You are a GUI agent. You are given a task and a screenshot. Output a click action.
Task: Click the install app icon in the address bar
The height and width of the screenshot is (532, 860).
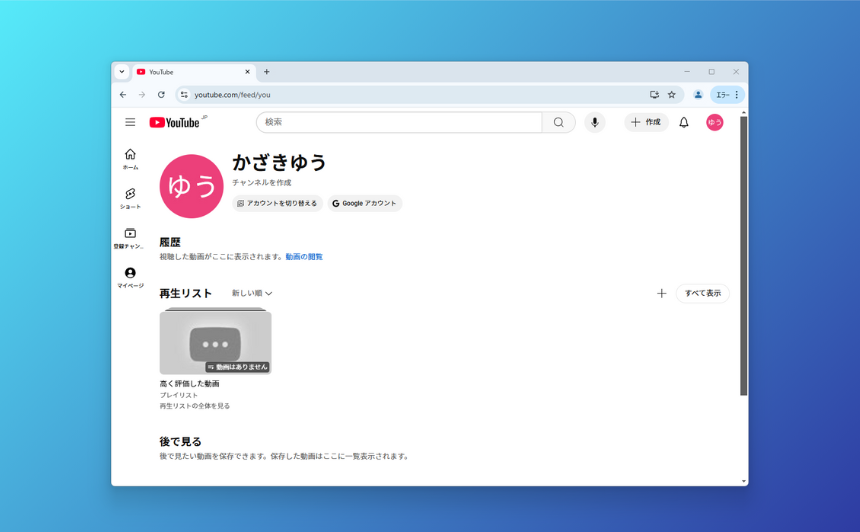pos(654,95)
